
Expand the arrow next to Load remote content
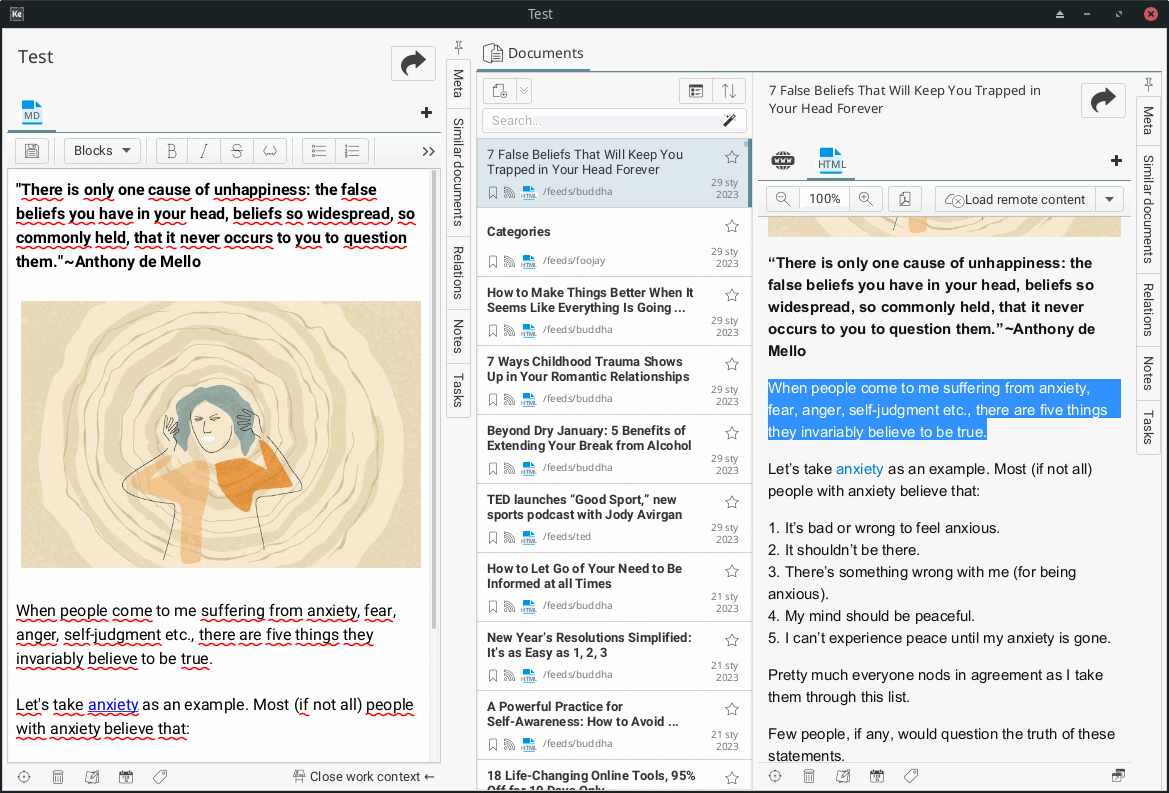1109,199
